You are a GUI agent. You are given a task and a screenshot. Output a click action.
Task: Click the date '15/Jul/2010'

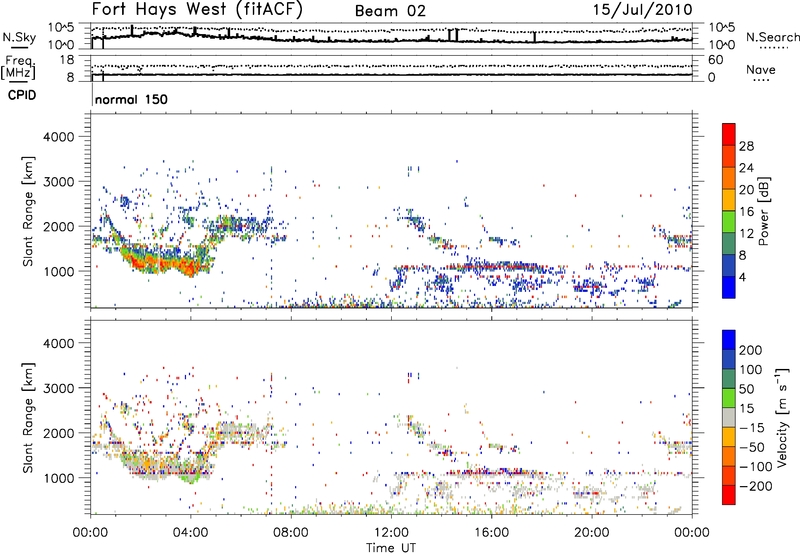point(642,9)
